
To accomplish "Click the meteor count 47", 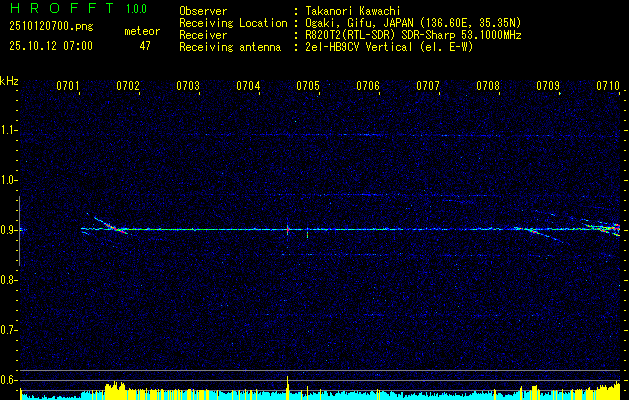I will [145, 46].
